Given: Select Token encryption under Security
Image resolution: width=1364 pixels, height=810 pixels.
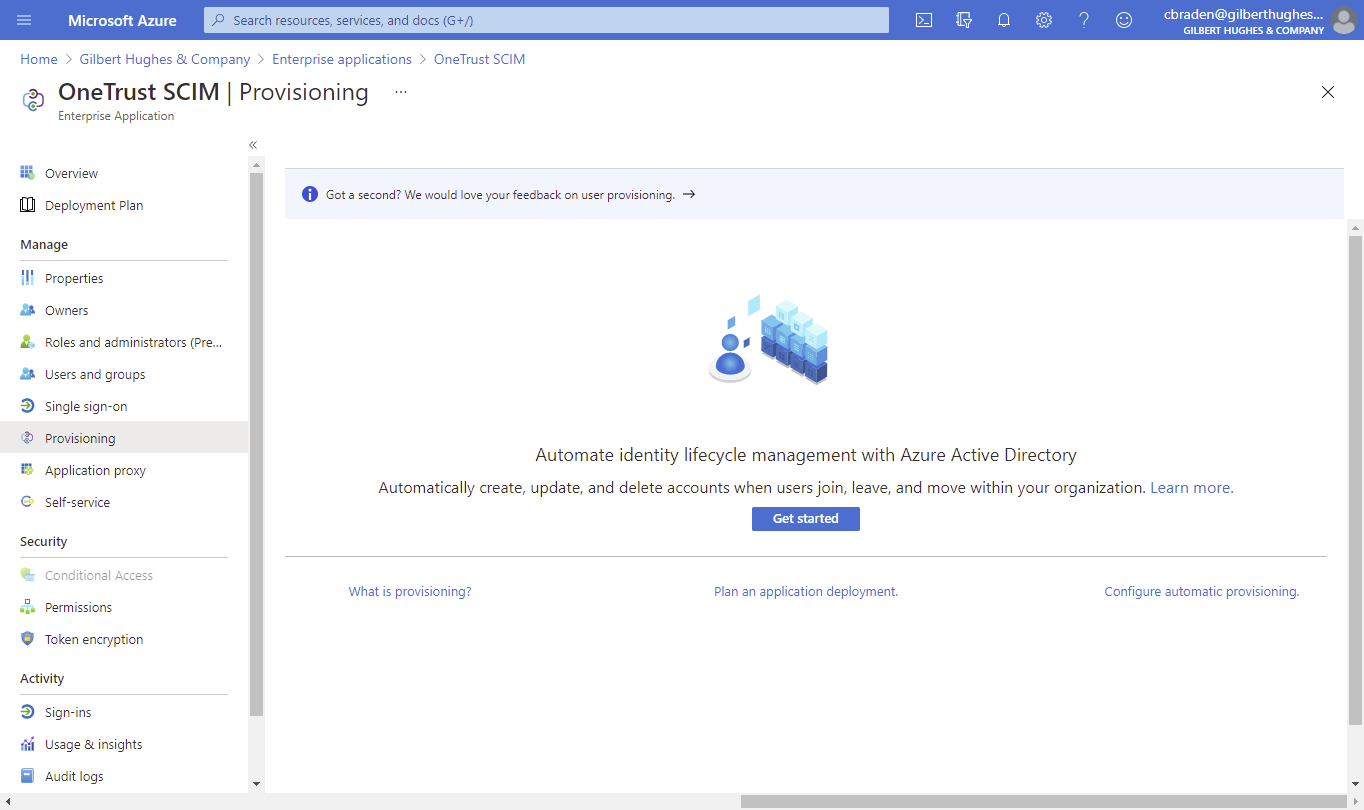Looking at the screenshot, I should [93, 639].
